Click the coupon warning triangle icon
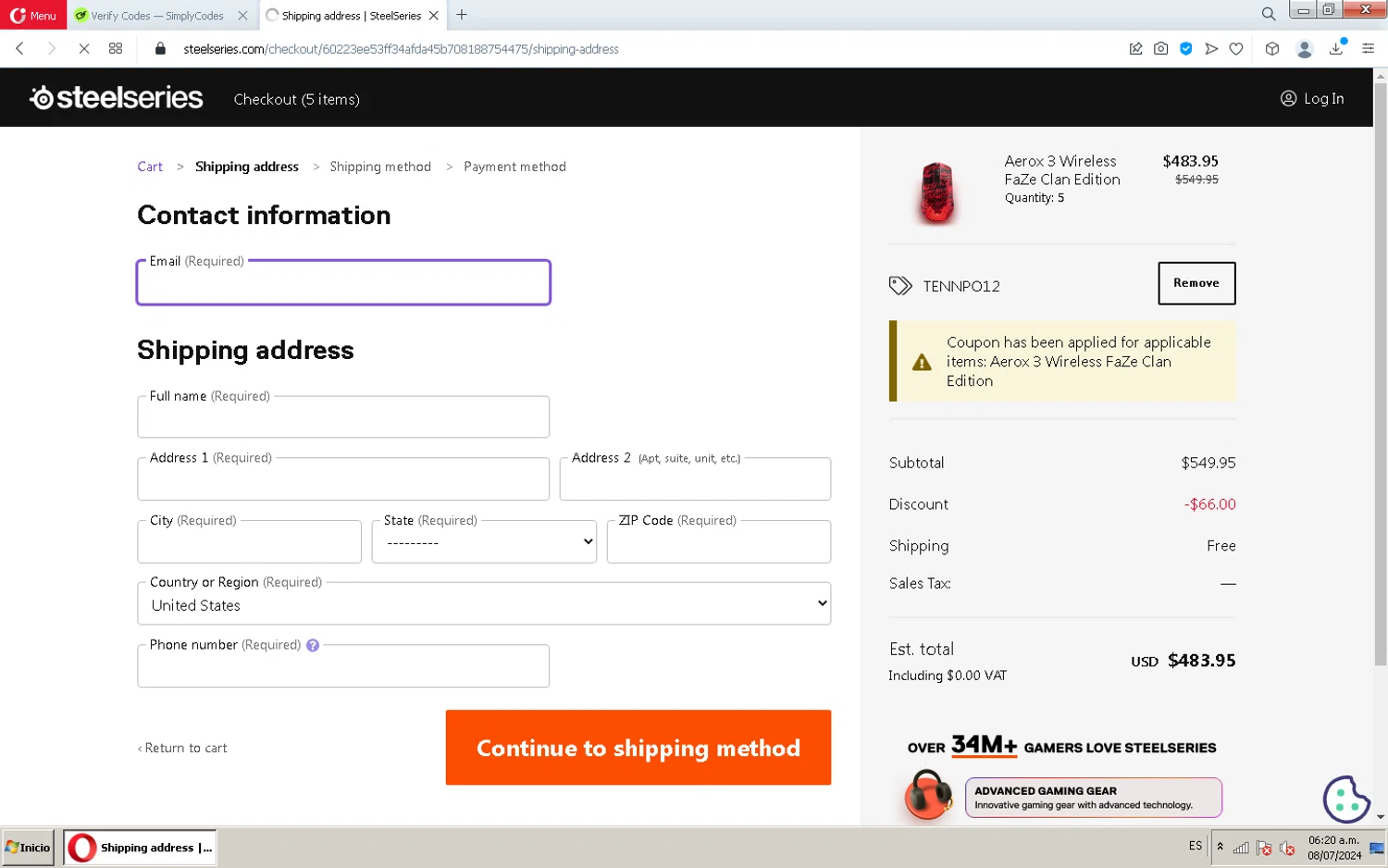This screenshot has height=868, width=1388. pos(922,362)
